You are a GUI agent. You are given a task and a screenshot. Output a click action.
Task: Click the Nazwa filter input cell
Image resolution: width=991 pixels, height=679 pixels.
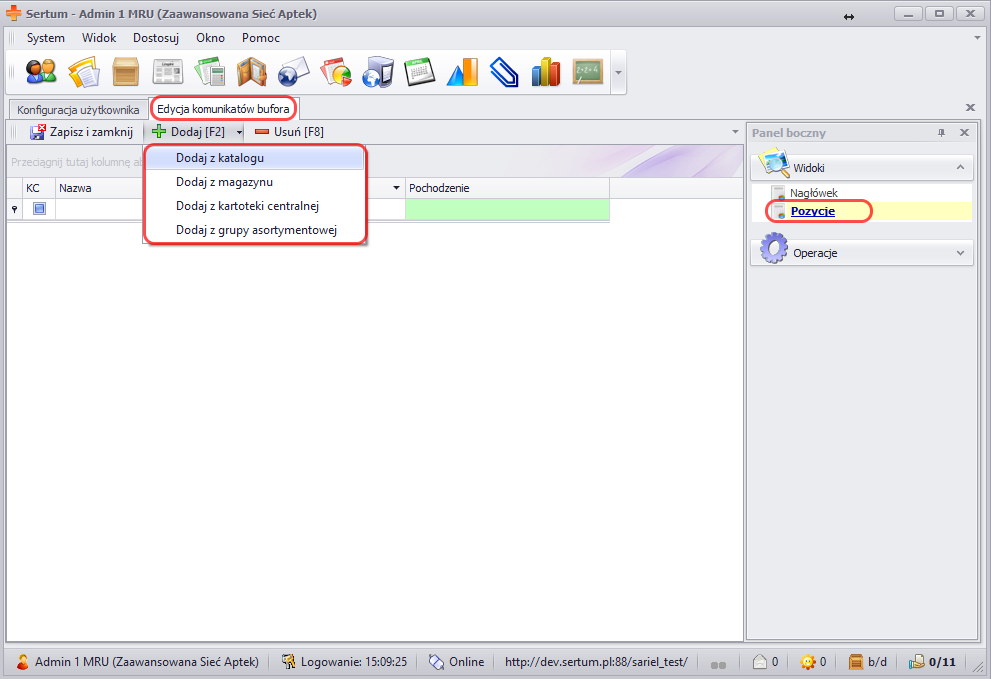(100, 209)
